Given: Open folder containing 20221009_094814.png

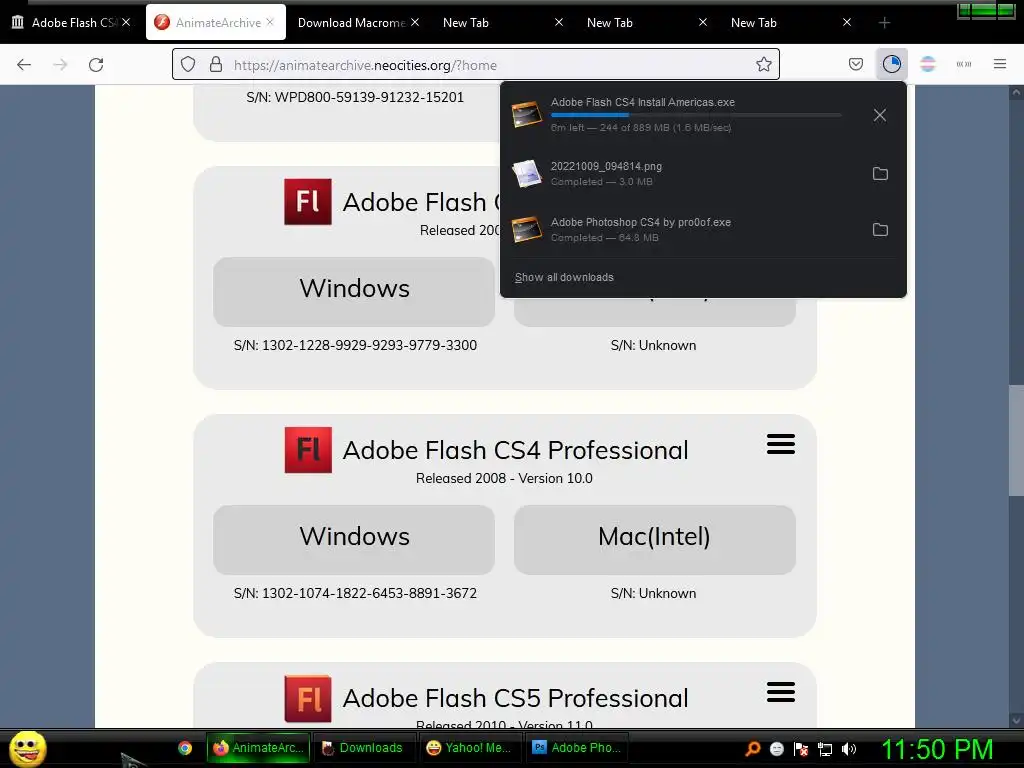Looking at the screenshot, I should 880,174.
